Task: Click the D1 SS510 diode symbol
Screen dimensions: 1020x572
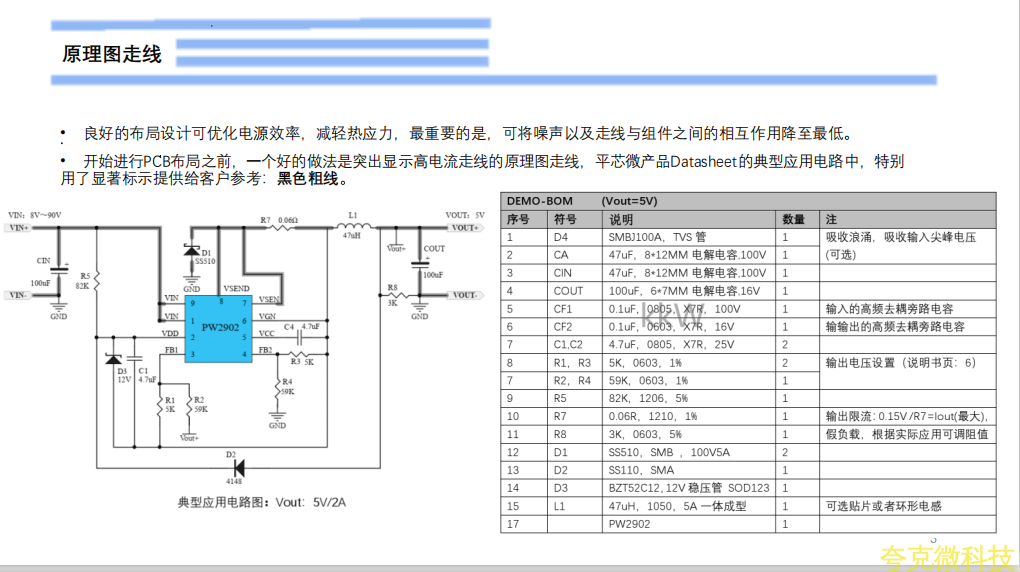Action: 190,252
